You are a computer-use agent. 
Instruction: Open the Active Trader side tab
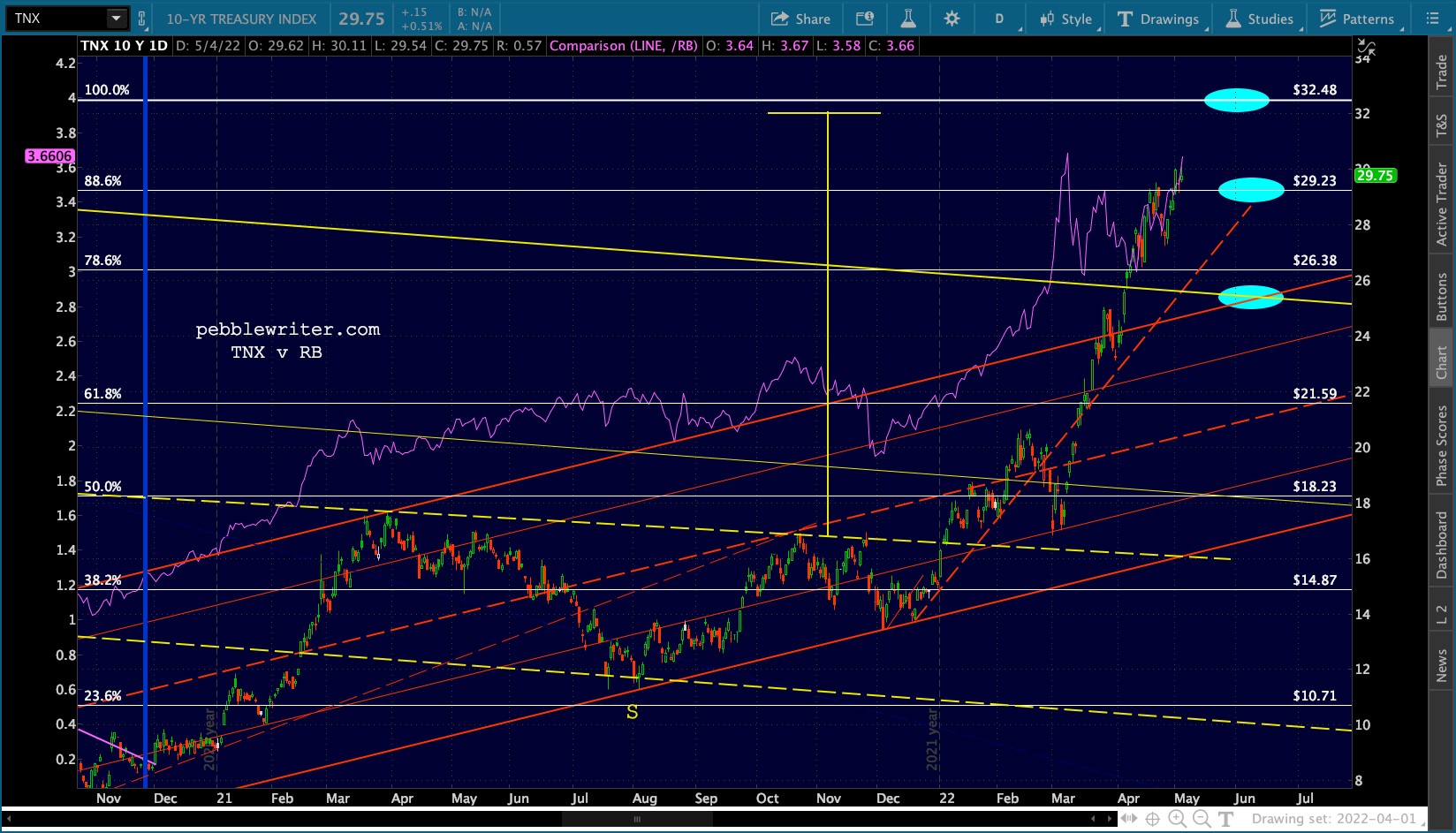tap(1442, 204)
